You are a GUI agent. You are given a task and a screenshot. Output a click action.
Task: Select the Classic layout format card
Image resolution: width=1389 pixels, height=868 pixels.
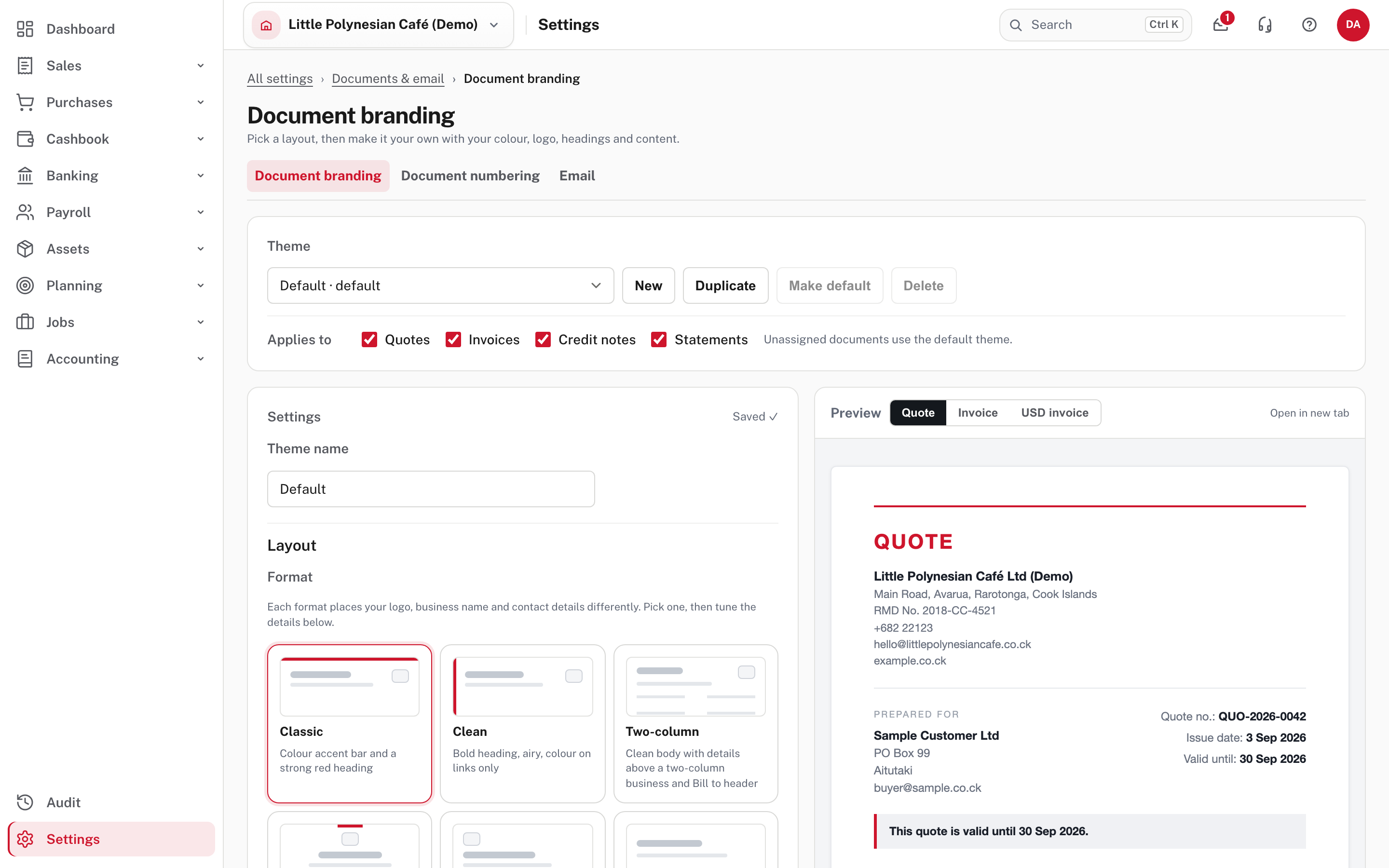pyautogui.click(x=349, y=723)
